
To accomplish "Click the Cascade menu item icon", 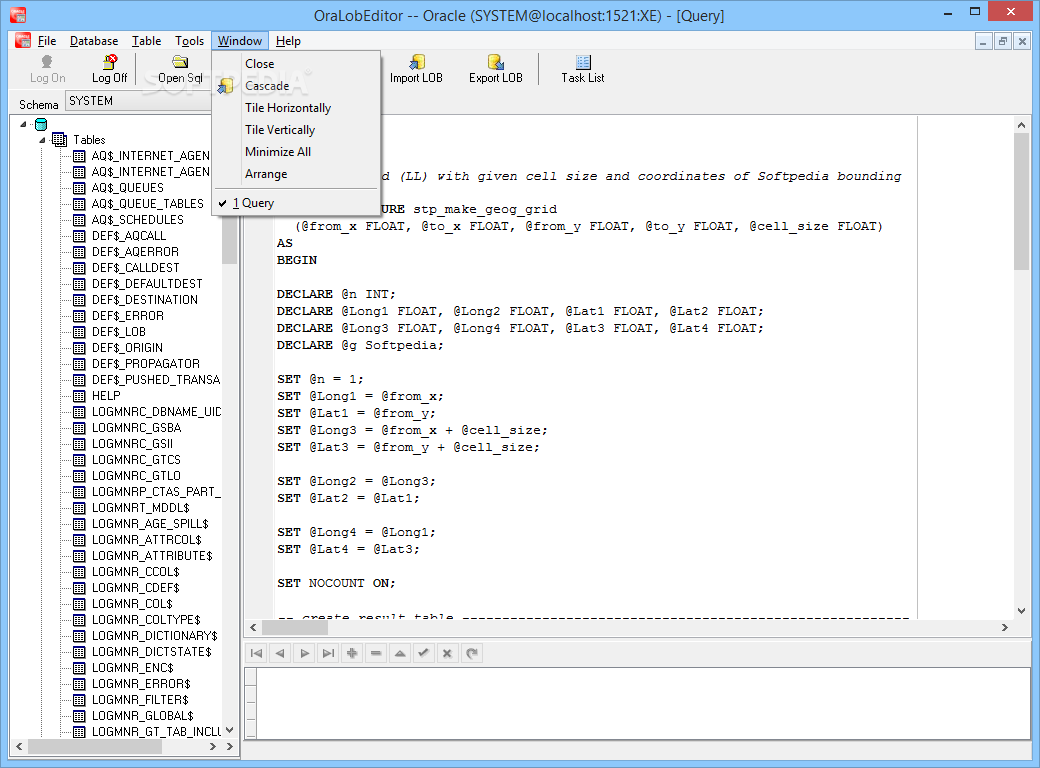I will (x=226, y=86).
